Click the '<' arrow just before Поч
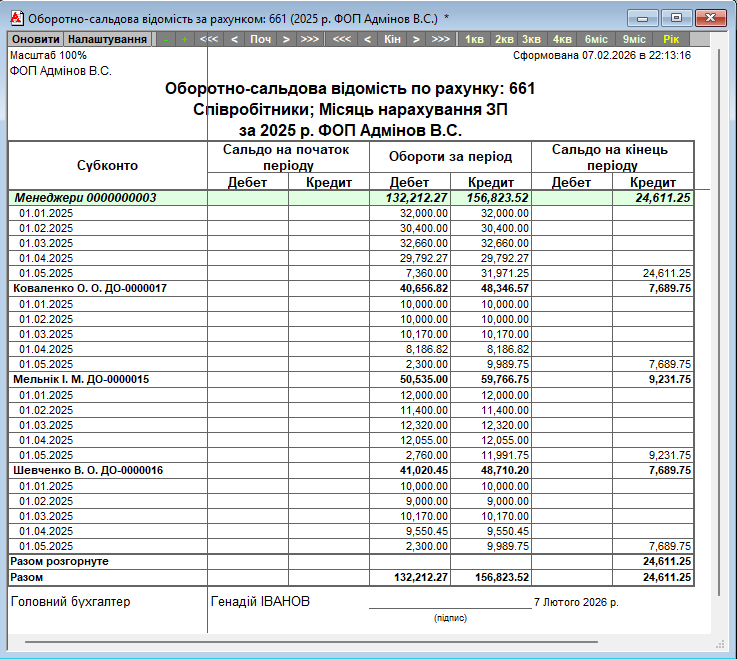 (x=235, y=39)
